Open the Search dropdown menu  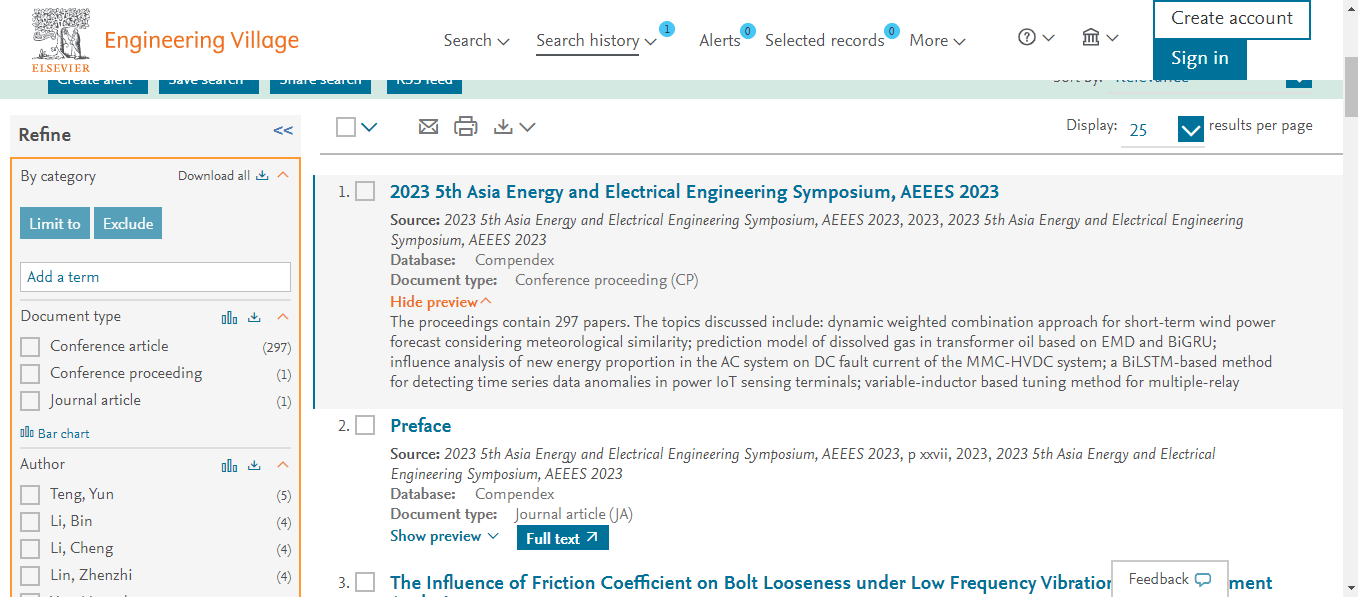coord(476,41)
